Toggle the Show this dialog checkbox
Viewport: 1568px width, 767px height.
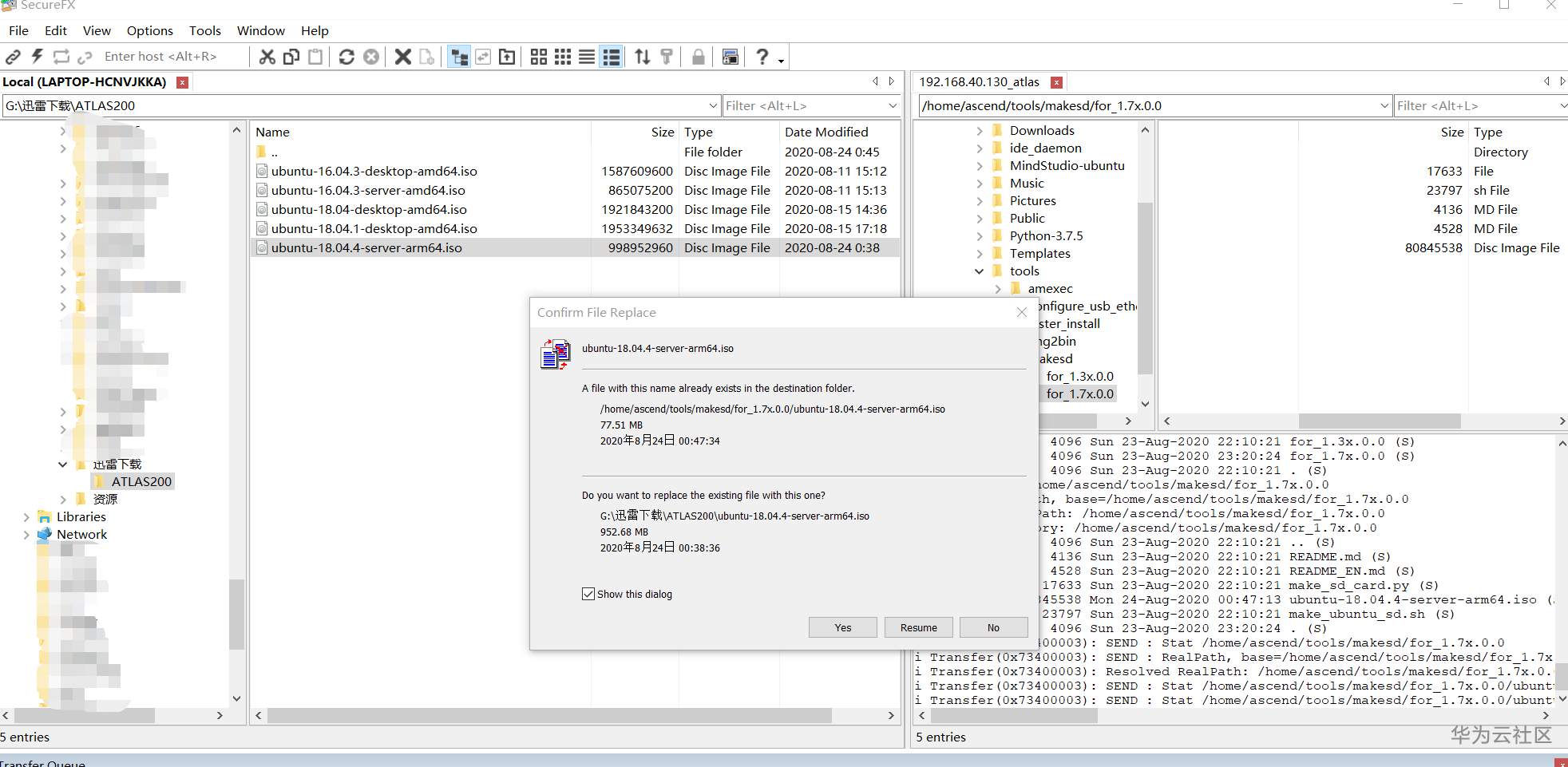(x=588, y=594)
